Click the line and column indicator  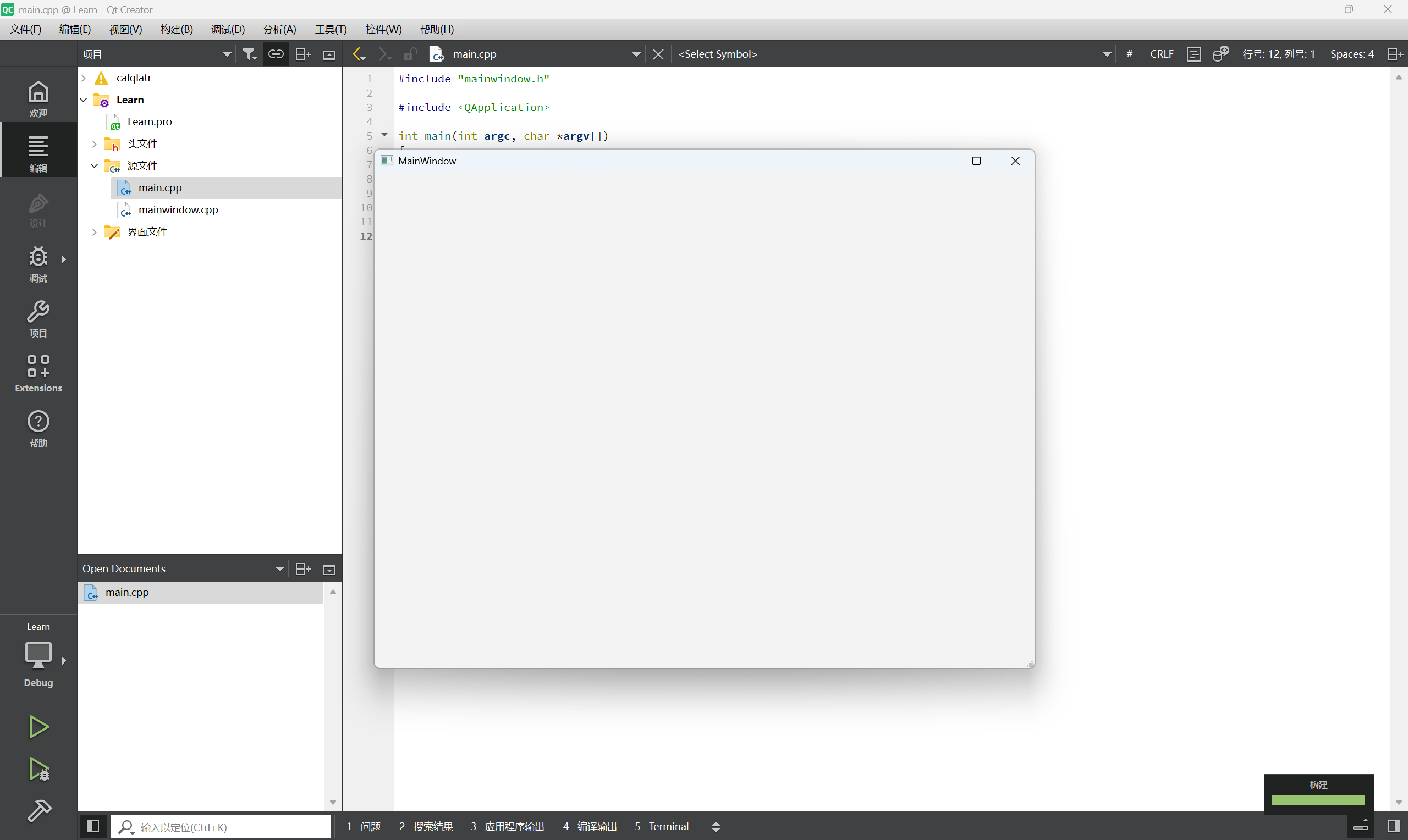pos(1278,54)
